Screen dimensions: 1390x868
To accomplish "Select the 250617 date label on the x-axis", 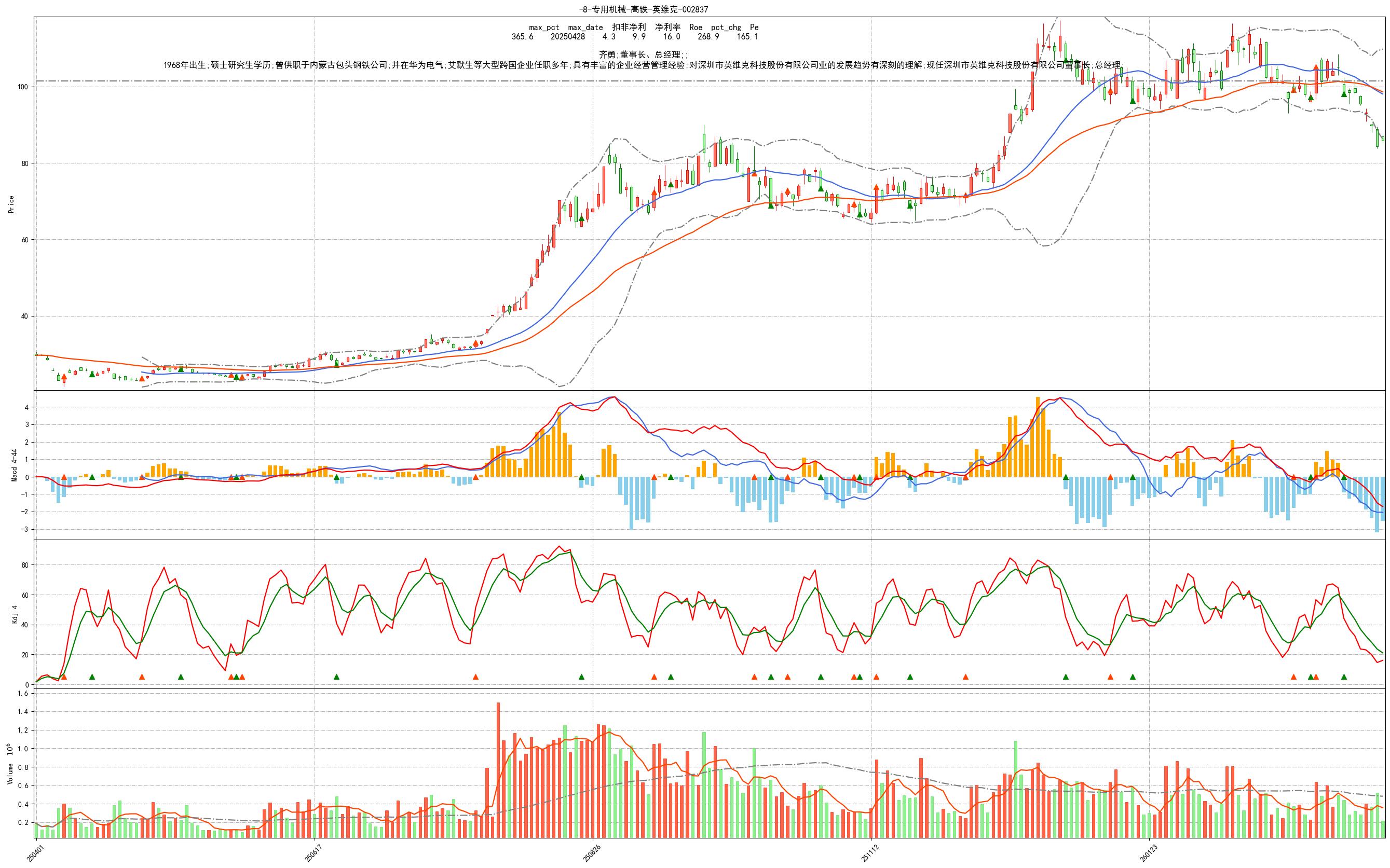I will pos(313,852).
